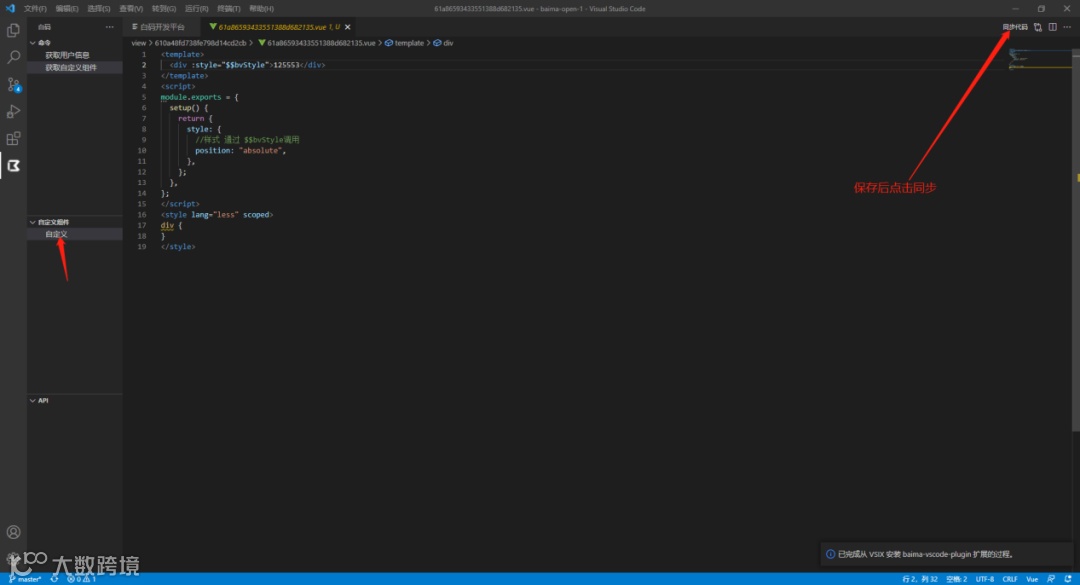Click line number 16 in gutter
This screenshot has width=1080, height=585.
[x=142, y=214]
